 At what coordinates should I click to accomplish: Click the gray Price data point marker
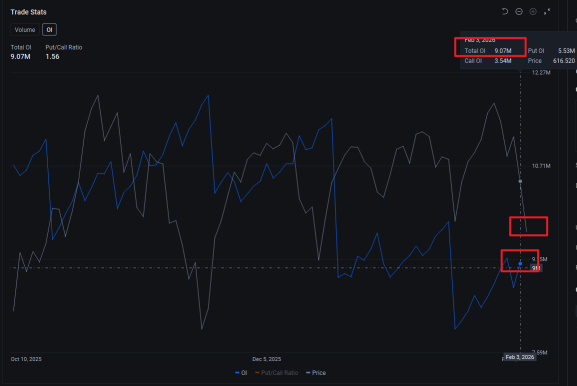(x=520, y=181)
